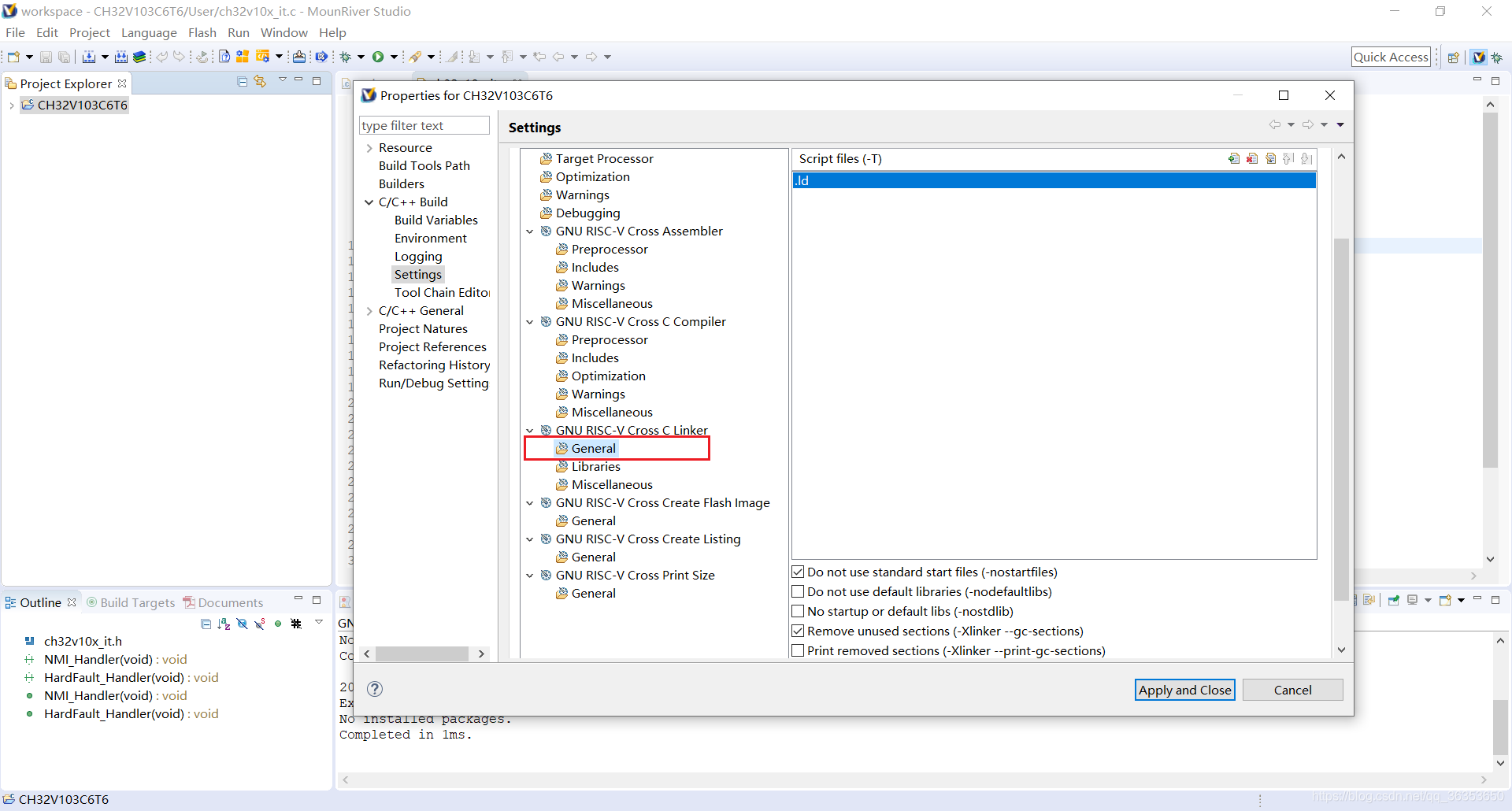Image resolution: width=1512 pixels, height=811 pixels.
Task: Click the orange four-squares icon in toolbar
Action: point(243,57)
